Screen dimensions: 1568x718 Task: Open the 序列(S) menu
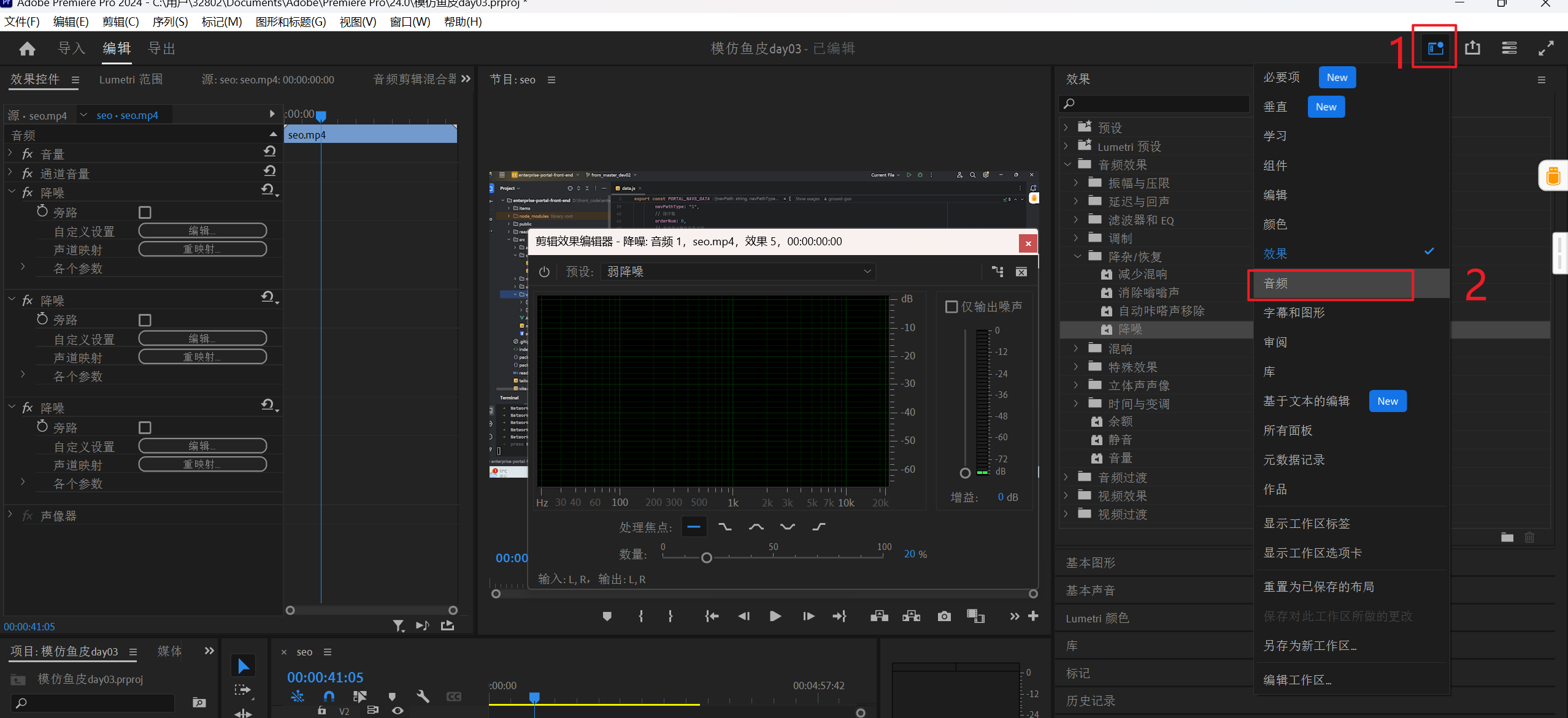tap(170, 21)
